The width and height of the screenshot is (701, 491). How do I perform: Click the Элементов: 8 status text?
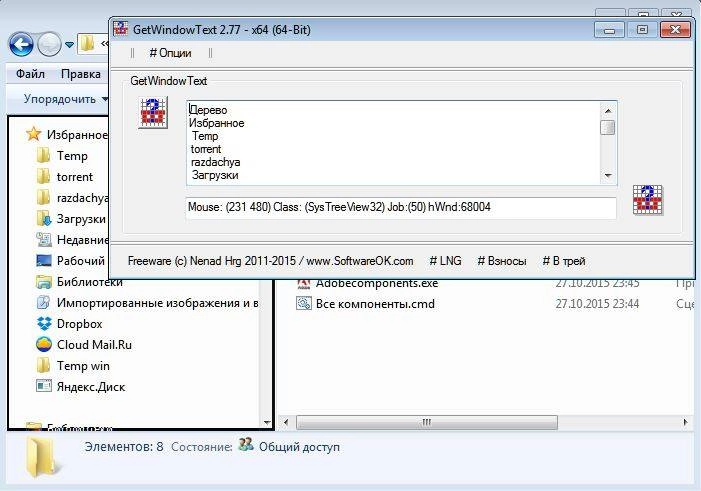click(x=124, y=447)
